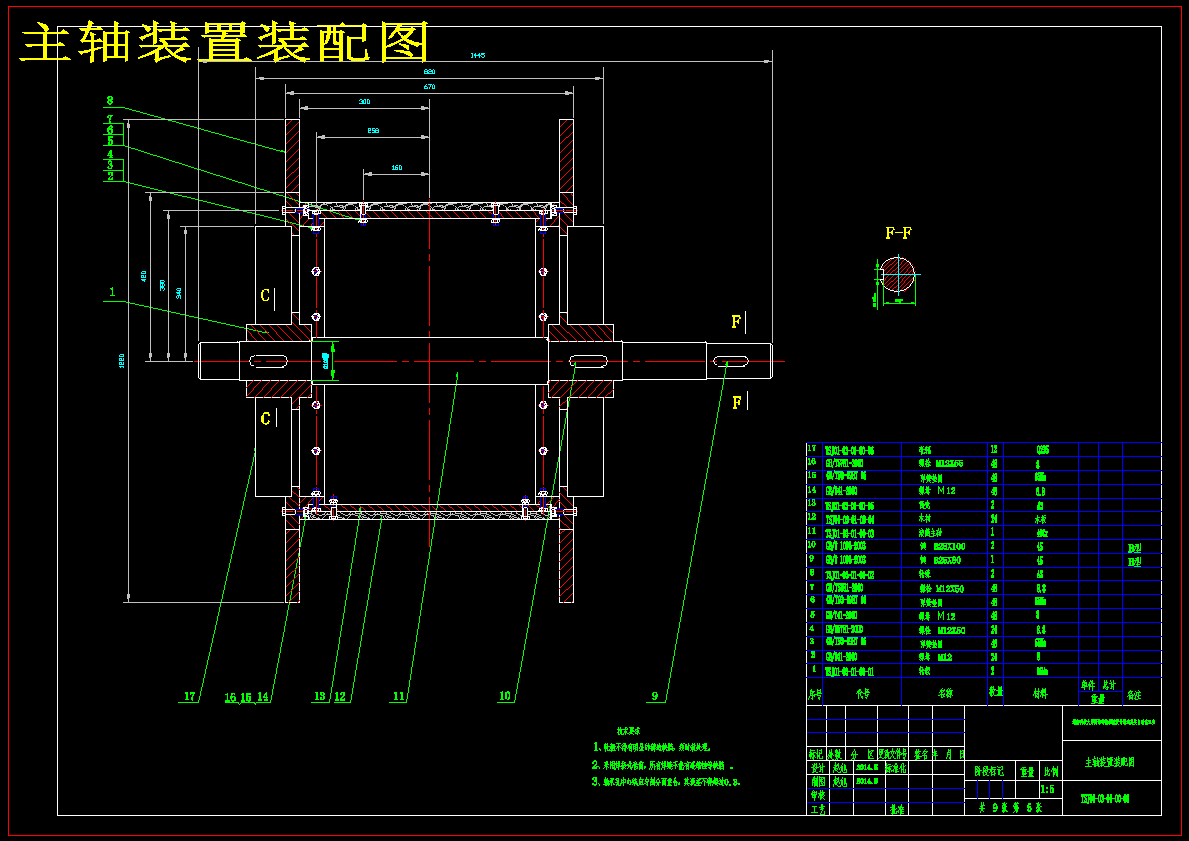Click callout number 1 on the leader line

click(x=112, y=292)
